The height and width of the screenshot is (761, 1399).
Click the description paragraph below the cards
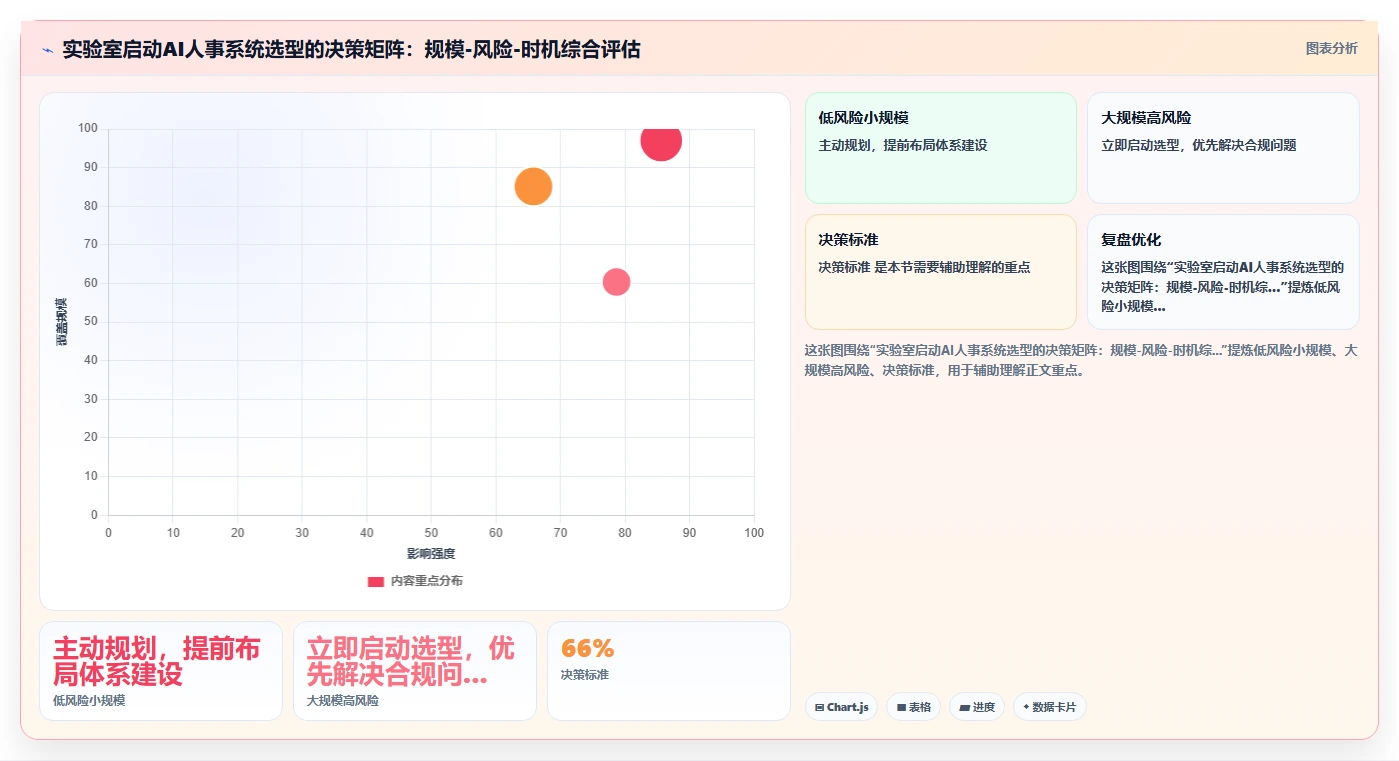click(1081, 360)
